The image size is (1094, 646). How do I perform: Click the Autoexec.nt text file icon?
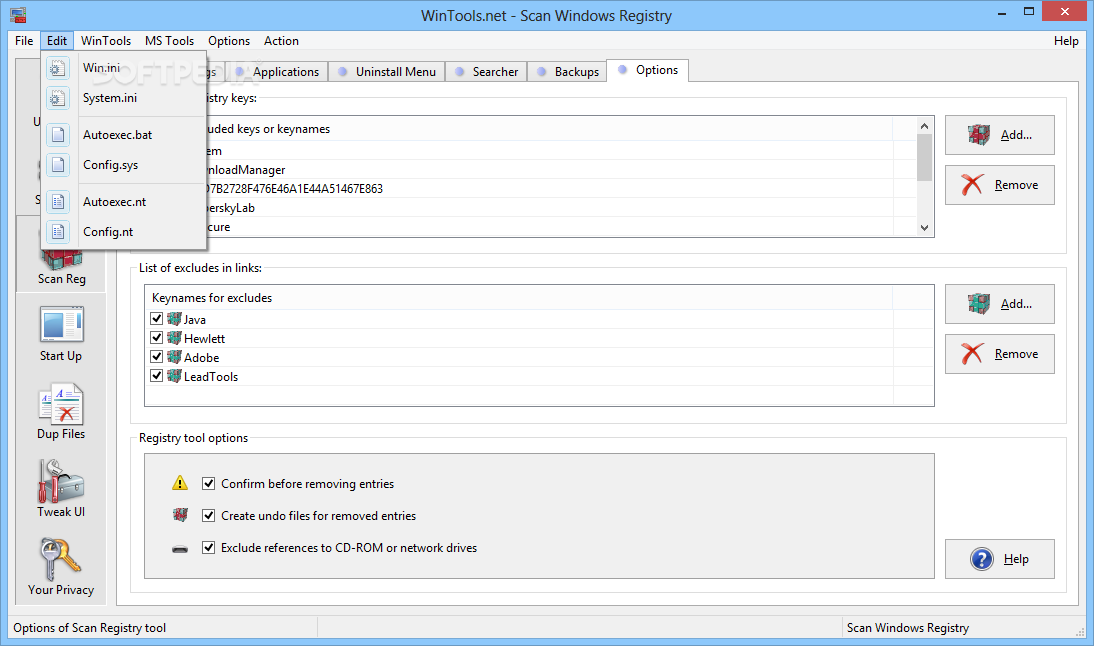click(x=58, y=202)
